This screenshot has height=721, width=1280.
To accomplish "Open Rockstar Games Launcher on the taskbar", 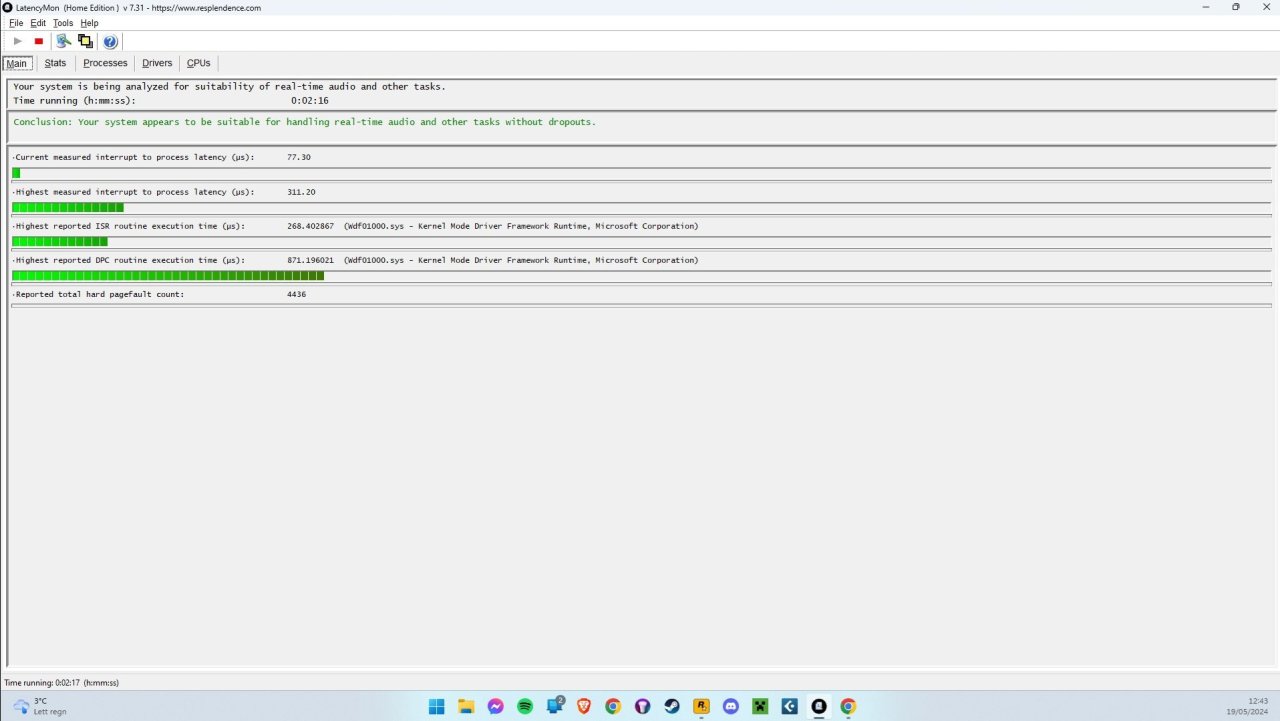I will coord(701,706).
